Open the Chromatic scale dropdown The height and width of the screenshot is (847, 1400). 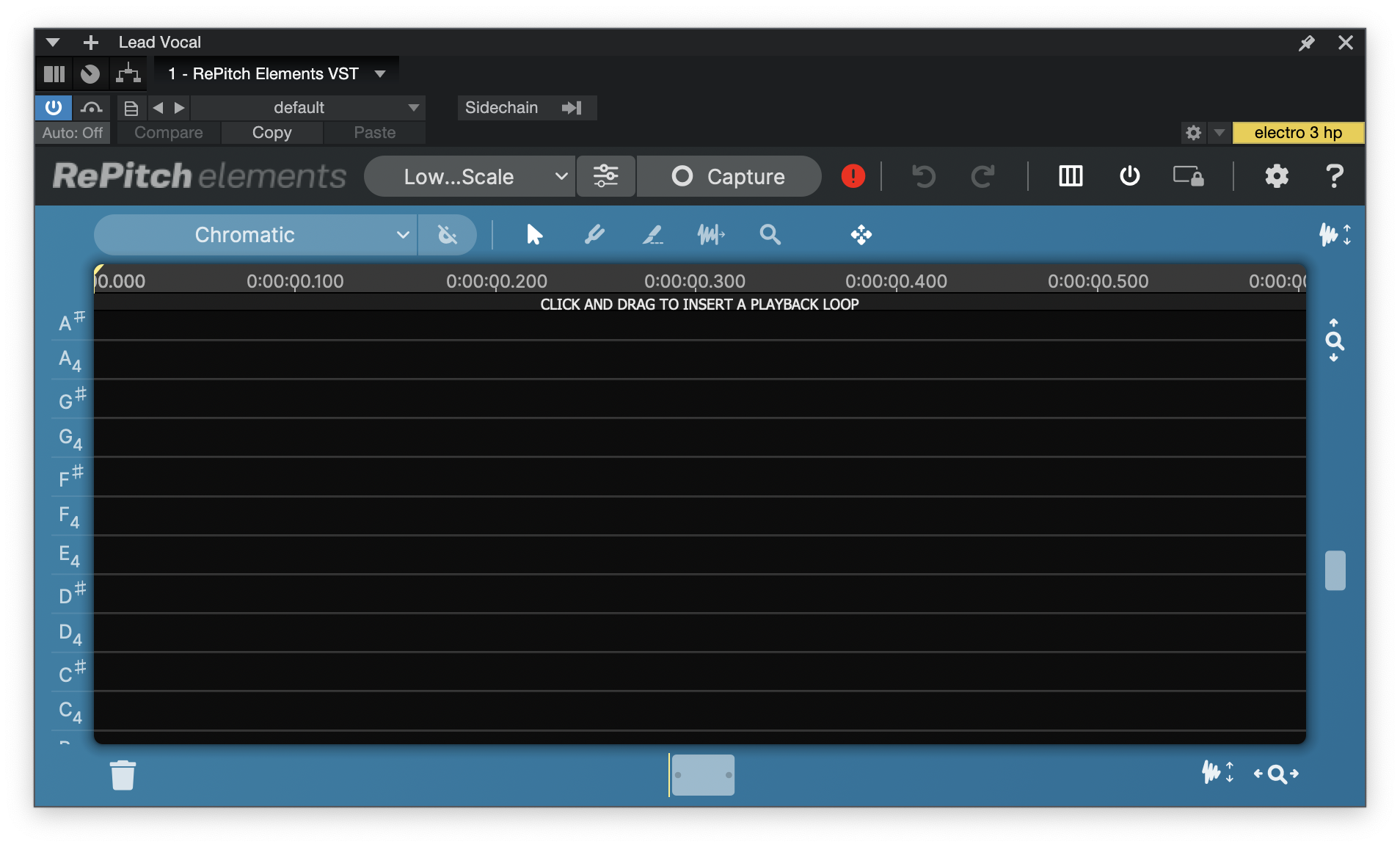coord(255,235)
